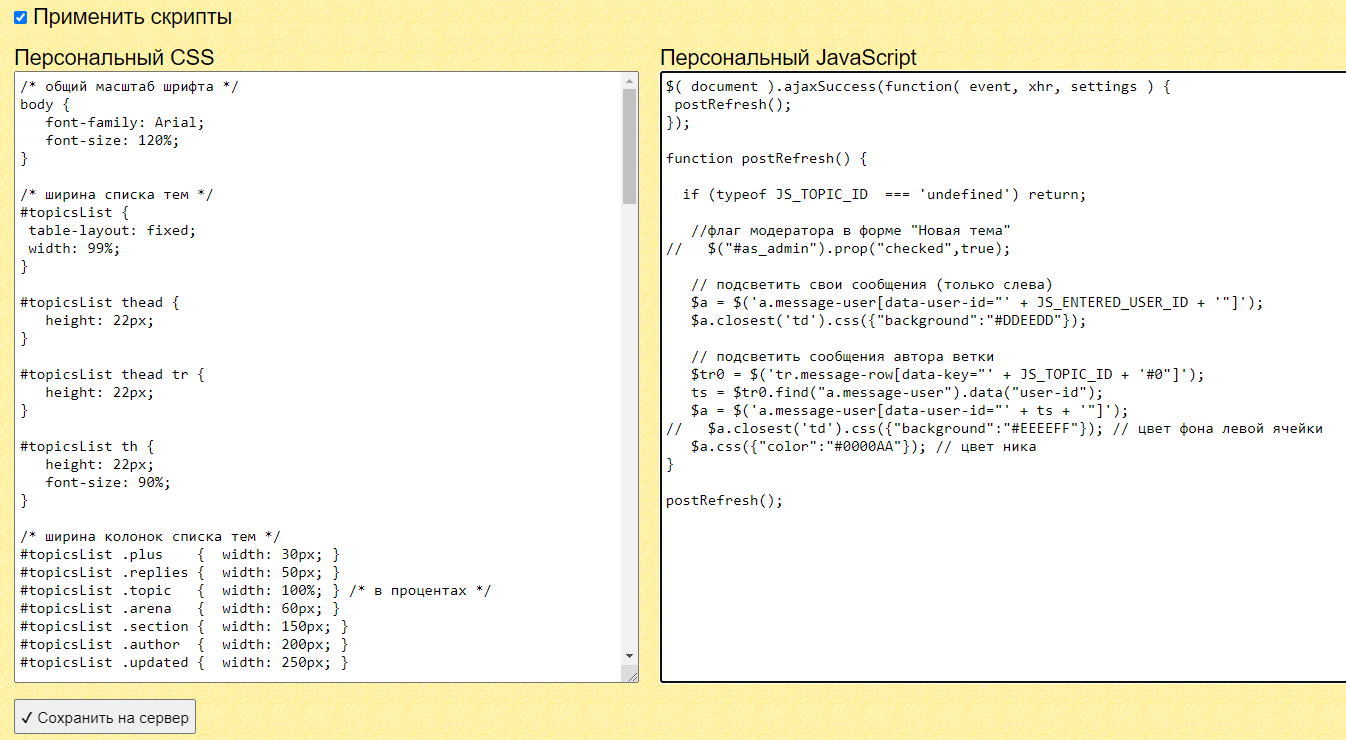This screenshot has width=1346, height=740.
Task: Click the empty CSS scrollbar track below thumb
Action: pos(629,420)
